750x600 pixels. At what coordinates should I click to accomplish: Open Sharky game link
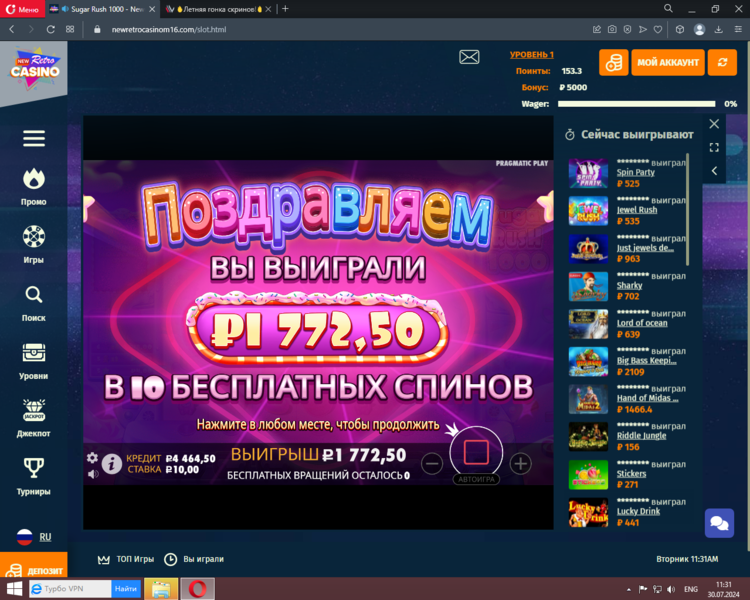[629, 285]
